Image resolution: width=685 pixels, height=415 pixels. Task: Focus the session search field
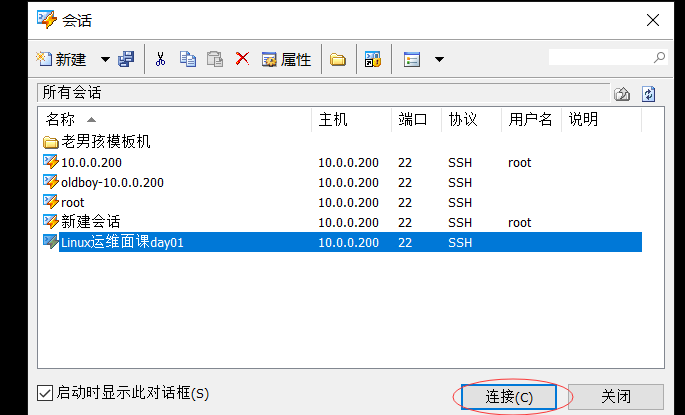coord(600,57)
